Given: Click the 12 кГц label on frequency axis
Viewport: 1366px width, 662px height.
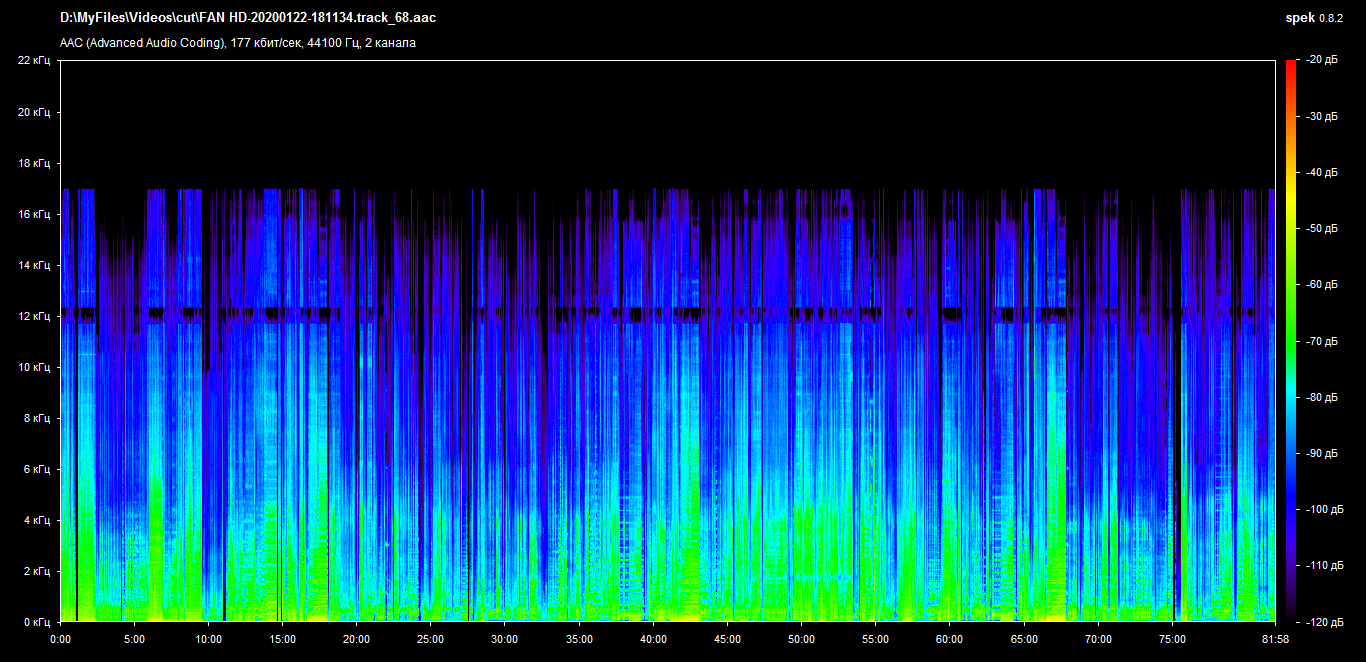Looking at the screenshot, I should 34,316.
